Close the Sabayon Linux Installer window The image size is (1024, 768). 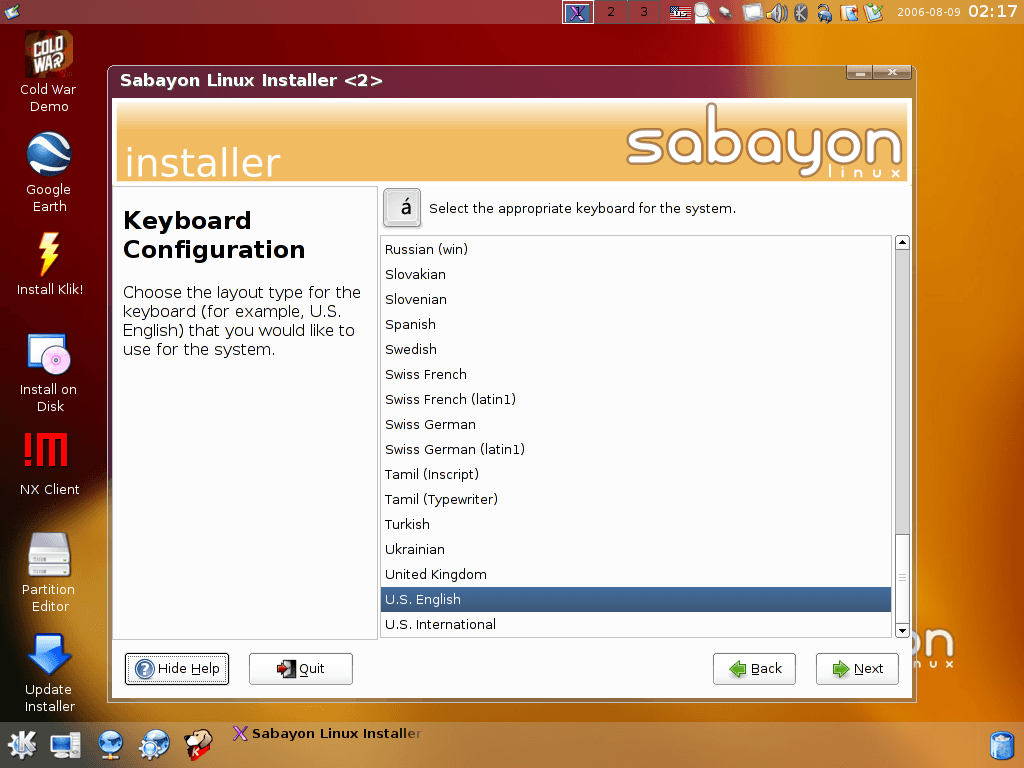point(892,72)
